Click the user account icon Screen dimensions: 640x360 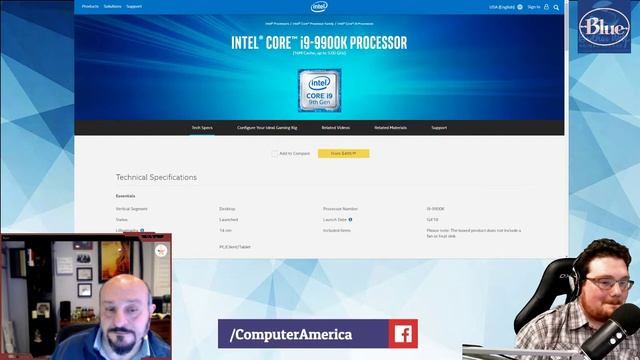(x=546, y=7)
